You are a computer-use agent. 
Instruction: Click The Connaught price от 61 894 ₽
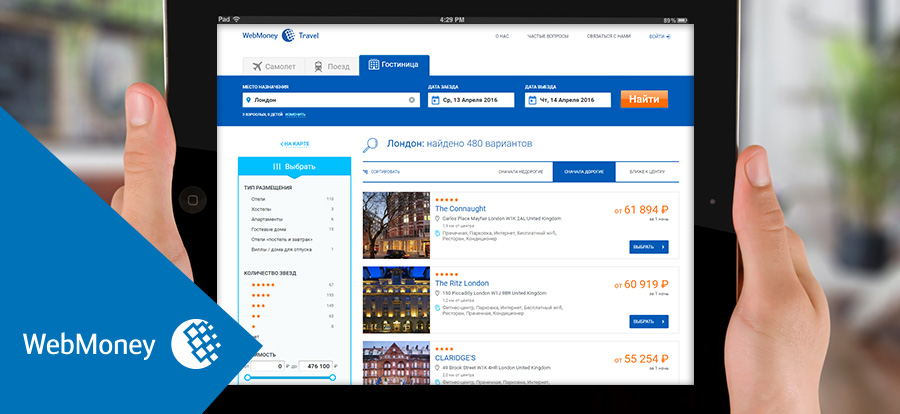pos(641,210)
